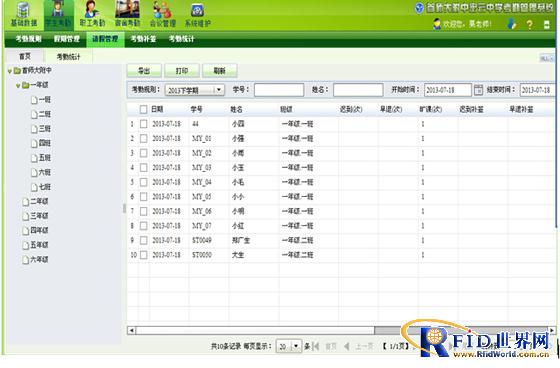Screen dimensions: 560x368
Task: Switch to the 首页 home tab
Action: pyautogui.click(x=24, y=56)
